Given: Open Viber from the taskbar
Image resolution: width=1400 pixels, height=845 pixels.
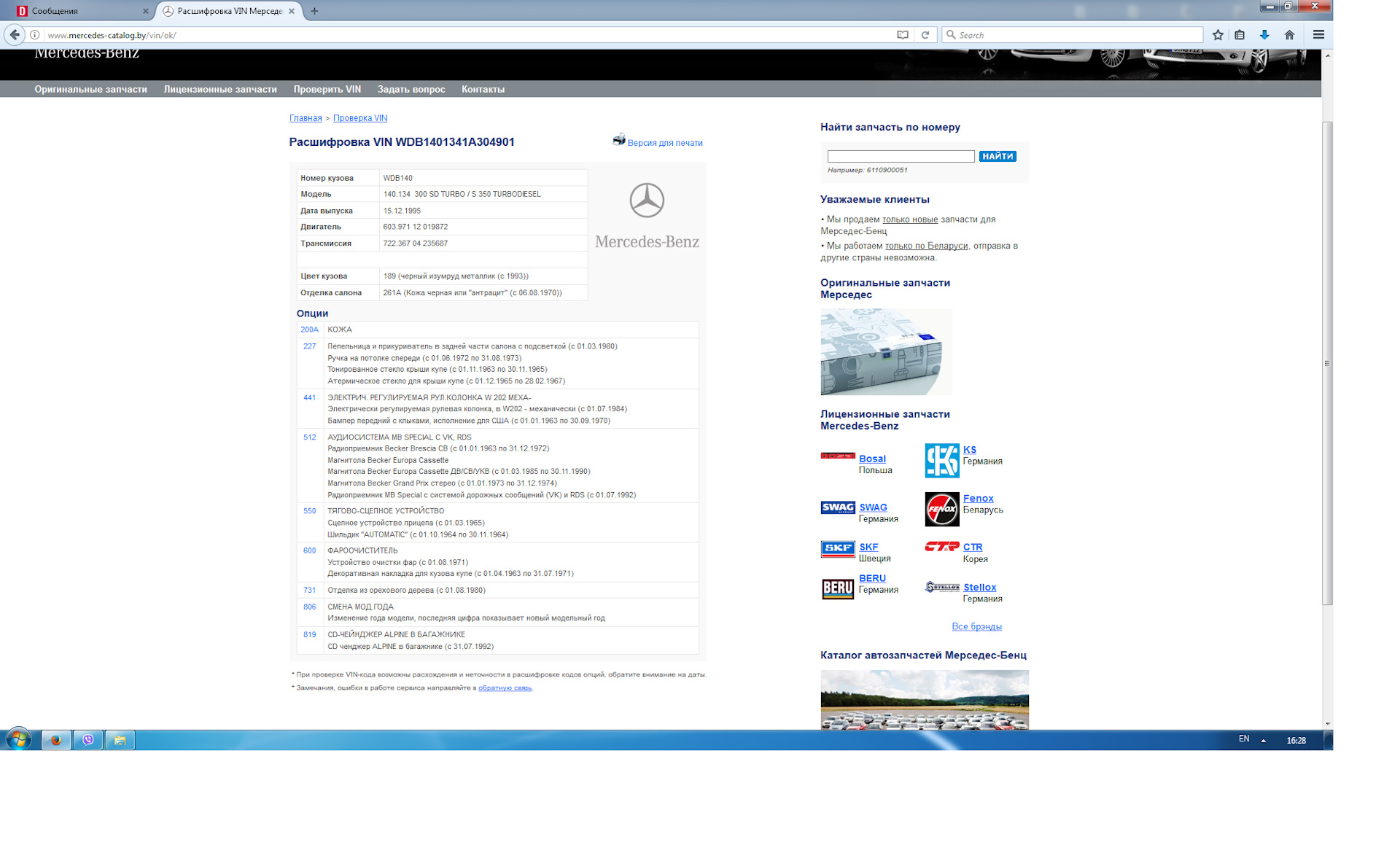Looking at the screenshot, I should tap(88, 740).
